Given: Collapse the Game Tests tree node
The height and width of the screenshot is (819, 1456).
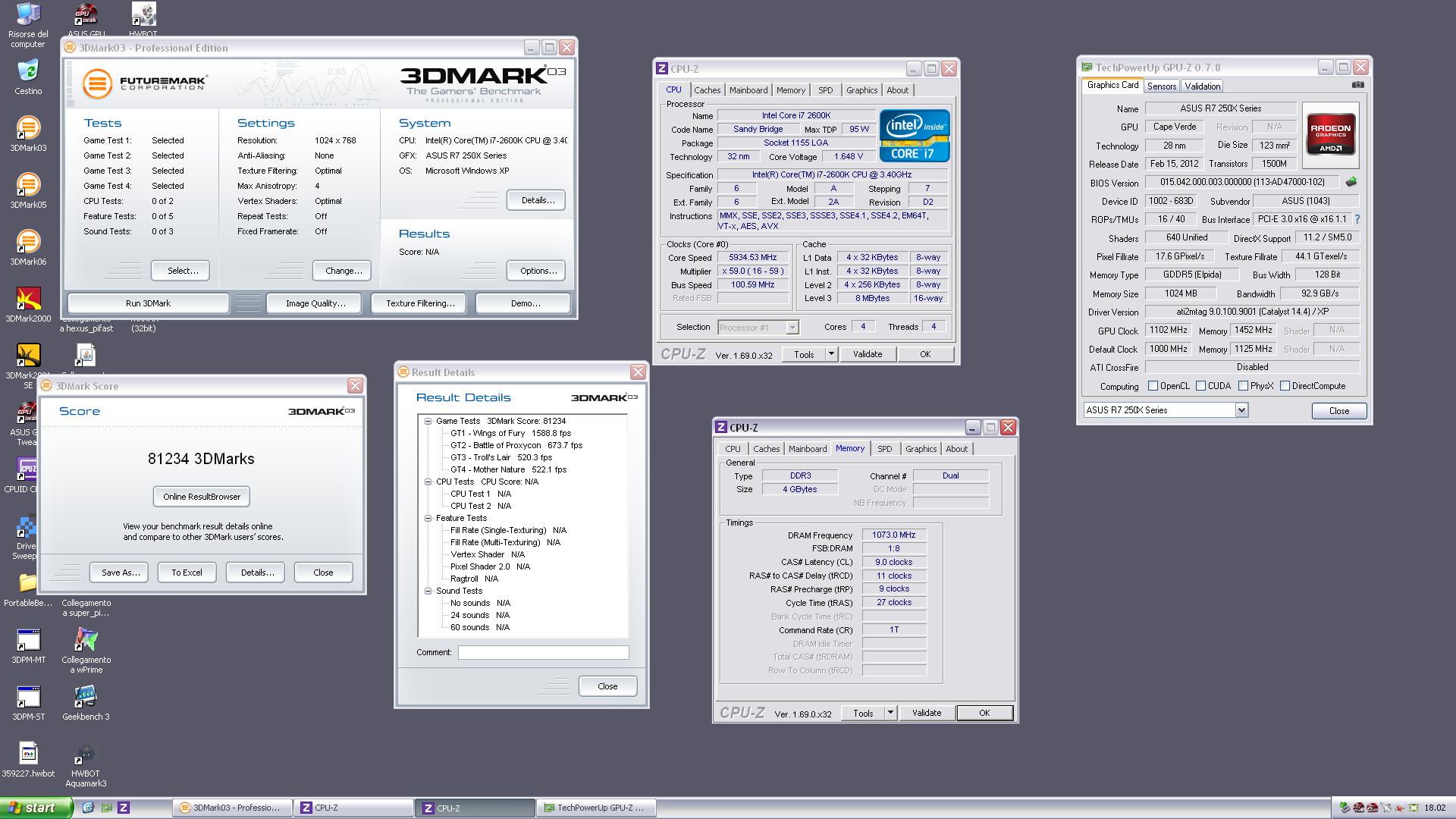Looking at the screenshot, I should (x=428, y=421).
